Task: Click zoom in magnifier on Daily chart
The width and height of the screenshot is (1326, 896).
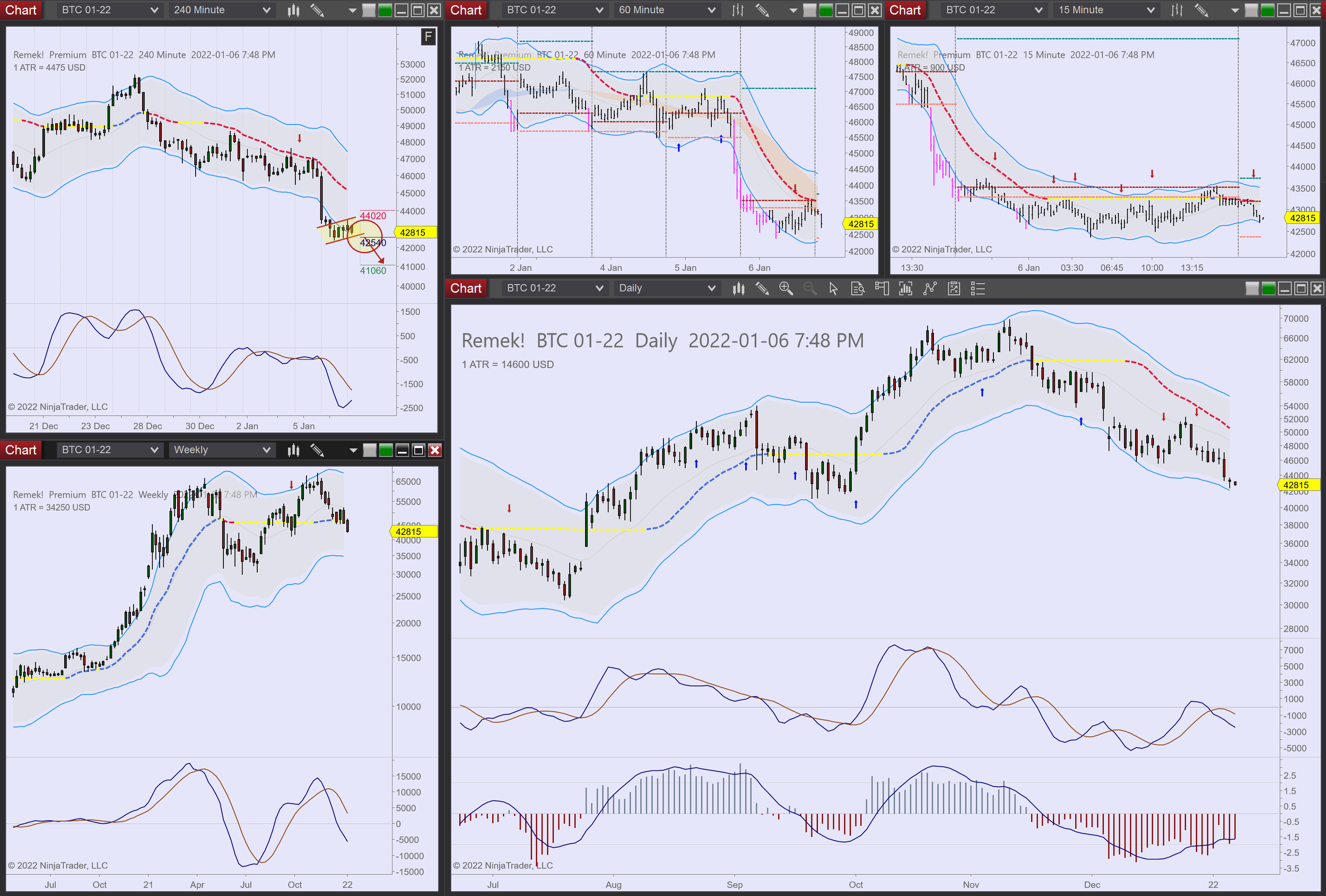Action: (786, 288)
